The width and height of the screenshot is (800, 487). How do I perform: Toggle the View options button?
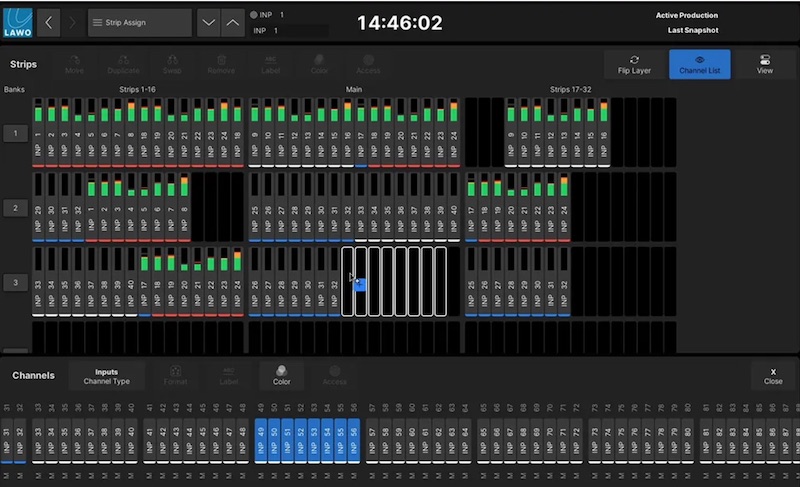tap(764, 65)
